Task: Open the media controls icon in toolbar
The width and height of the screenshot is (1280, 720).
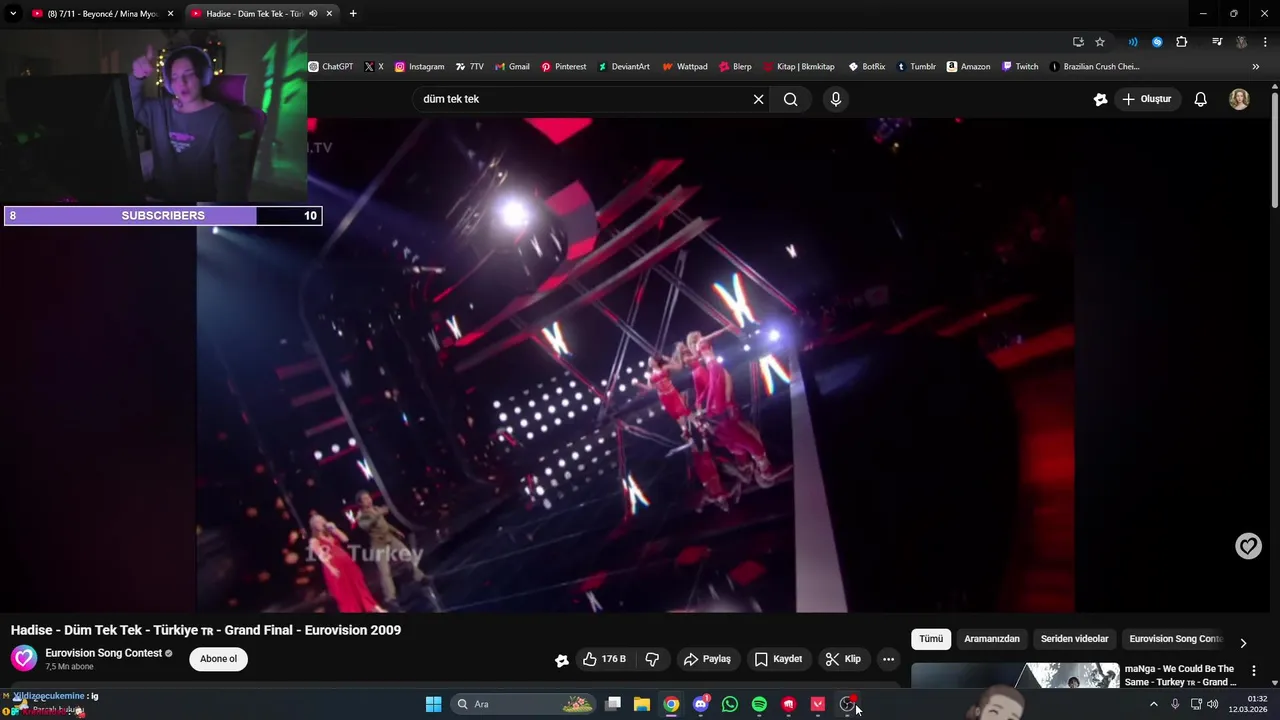Action: tap(1217, 42)
